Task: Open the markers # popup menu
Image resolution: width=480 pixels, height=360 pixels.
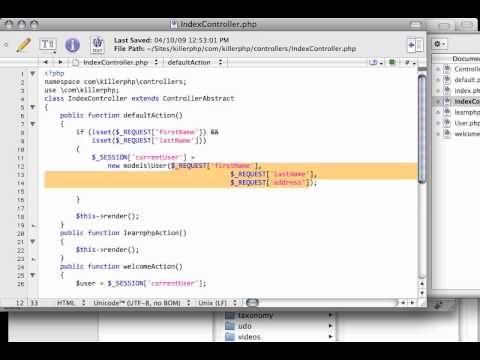Action: point(410,62)
